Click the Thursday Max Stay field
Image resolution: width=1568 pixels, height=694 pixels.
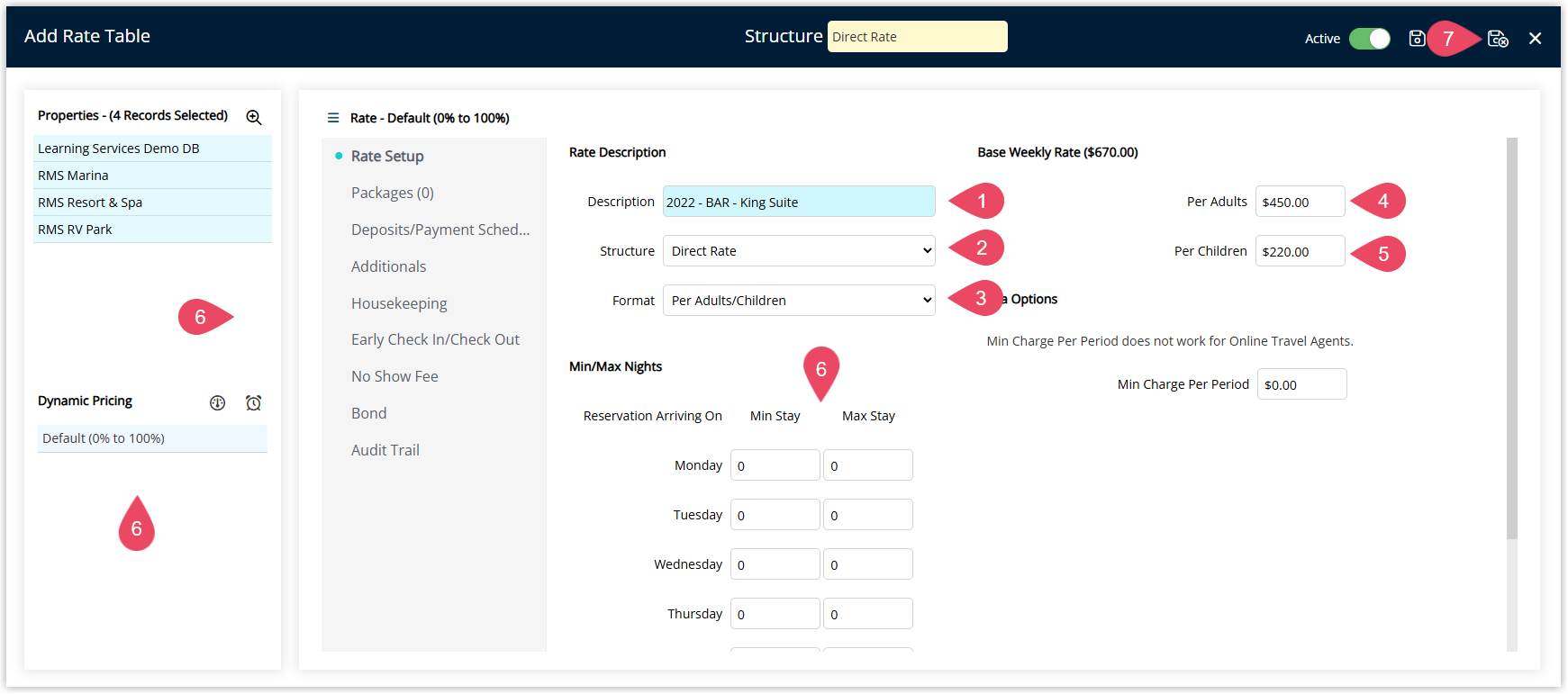point(867,614)
